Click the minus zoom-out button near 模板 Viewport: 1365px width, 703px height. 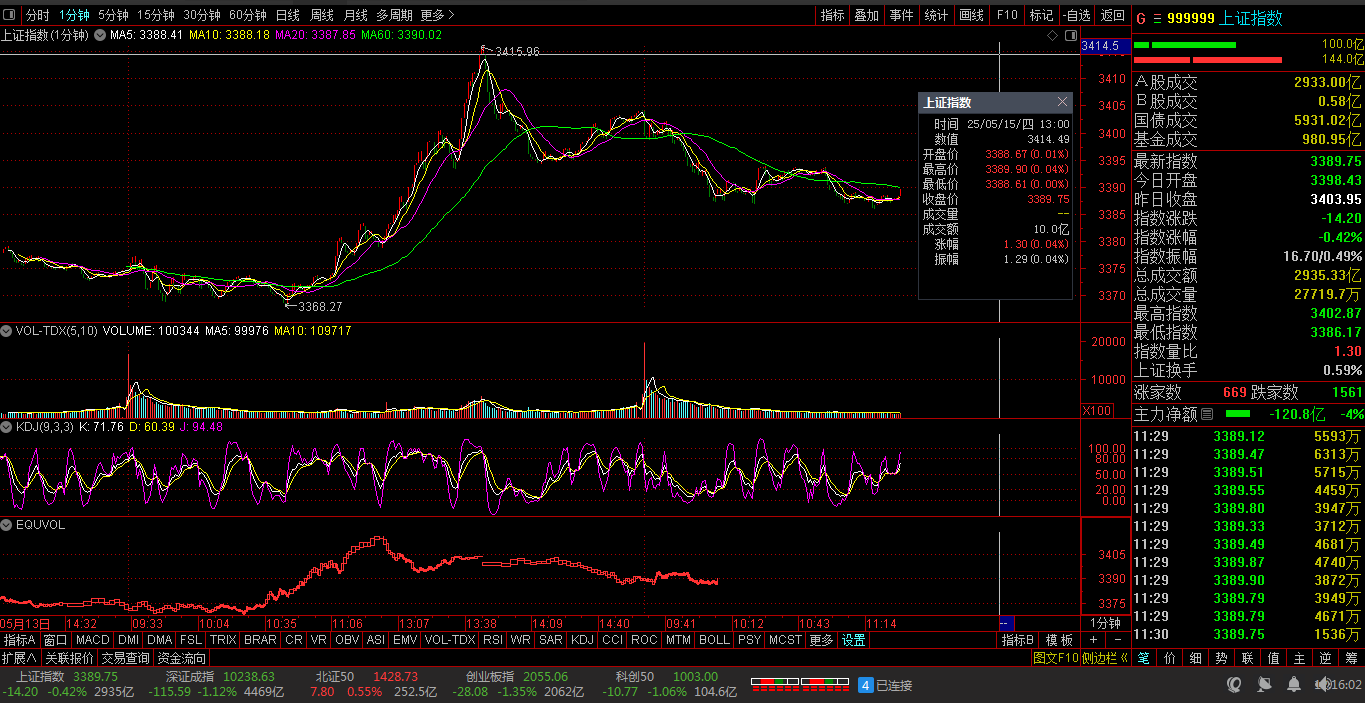(1117, 640)
